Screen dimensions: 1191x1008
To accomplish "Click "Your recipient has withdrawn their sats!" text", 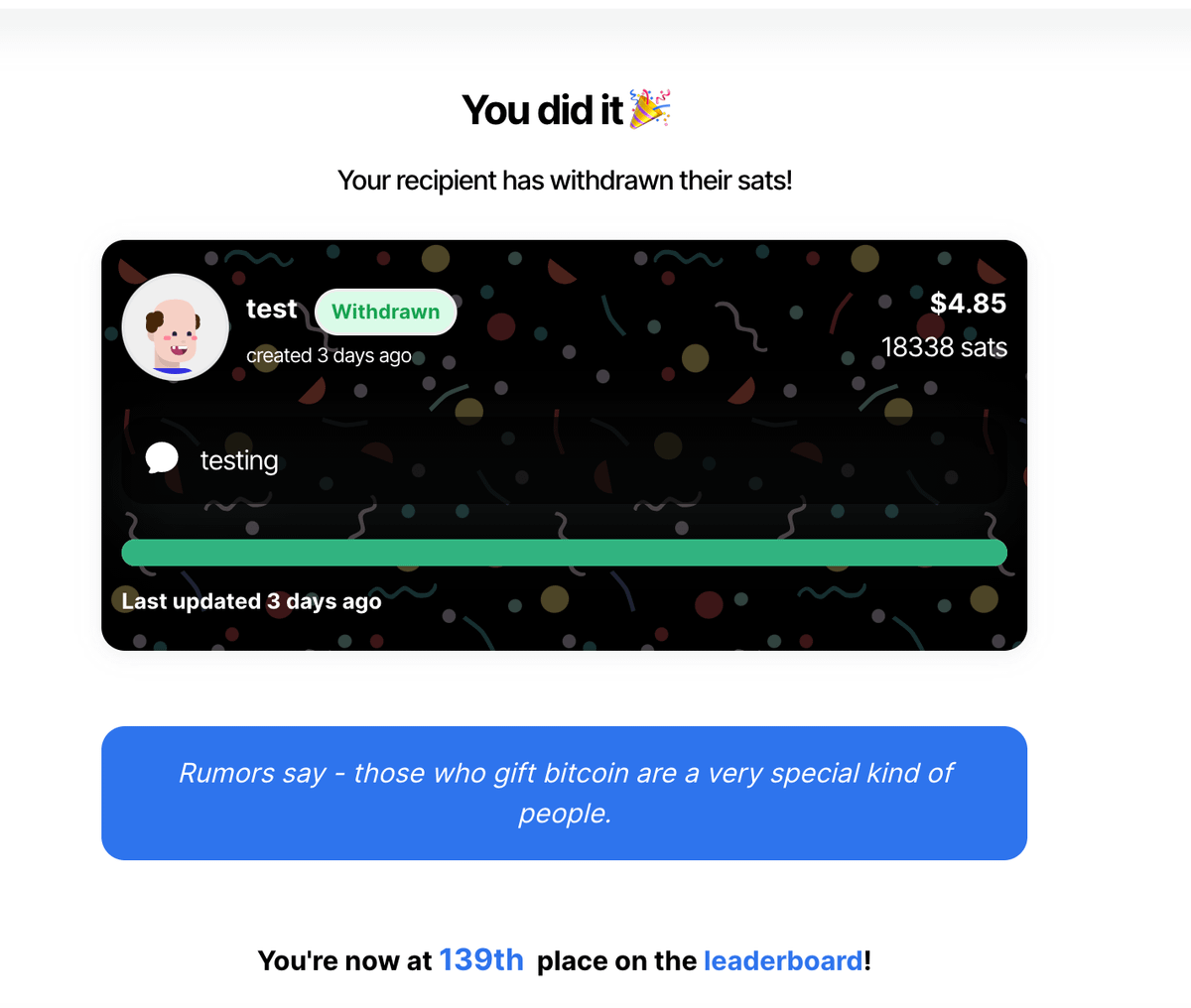I will pyautogui.click(x=565, y=181).
